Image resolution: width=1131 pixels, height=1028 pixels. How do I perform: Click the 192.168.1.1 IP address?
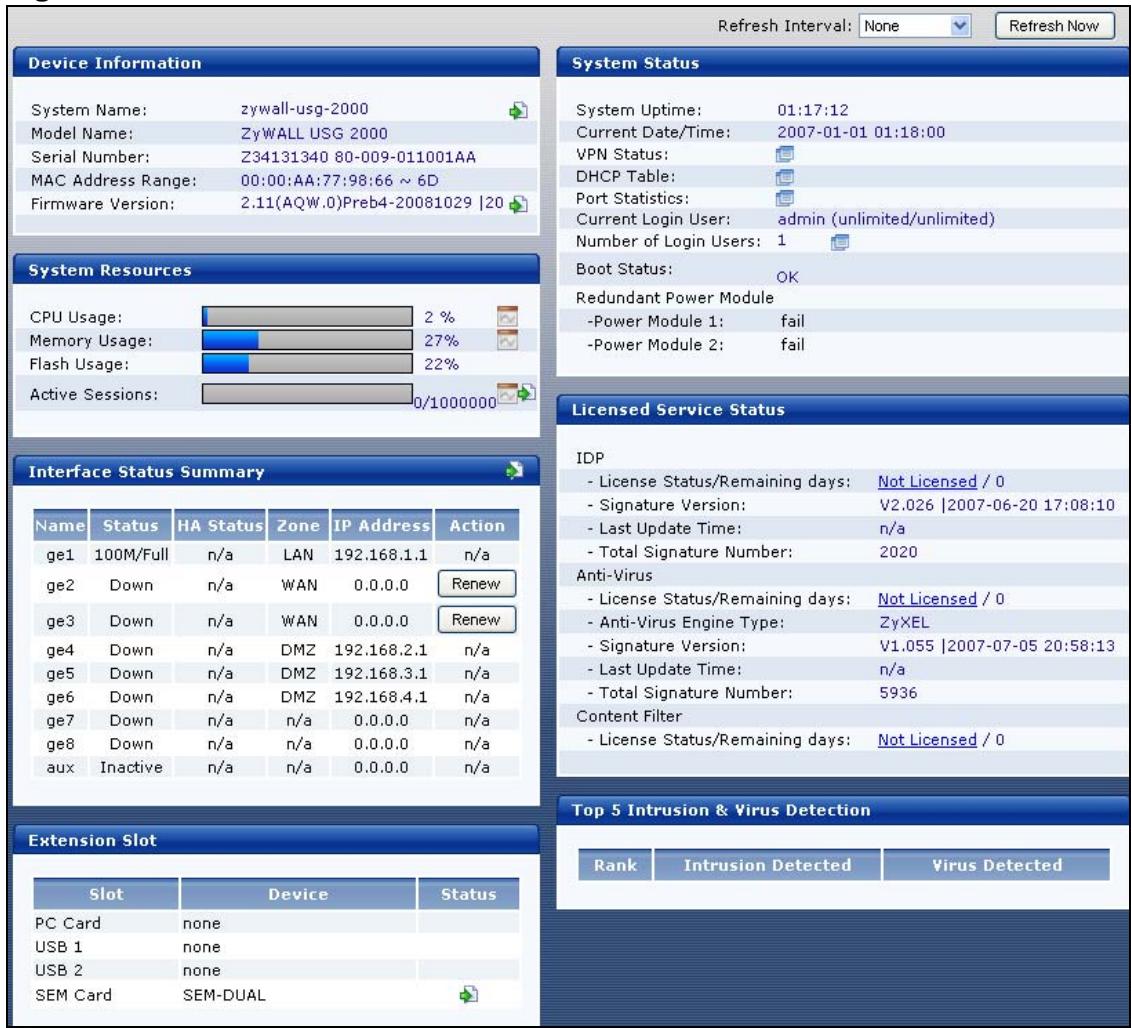pyautogui.click(x=381, y=555)
